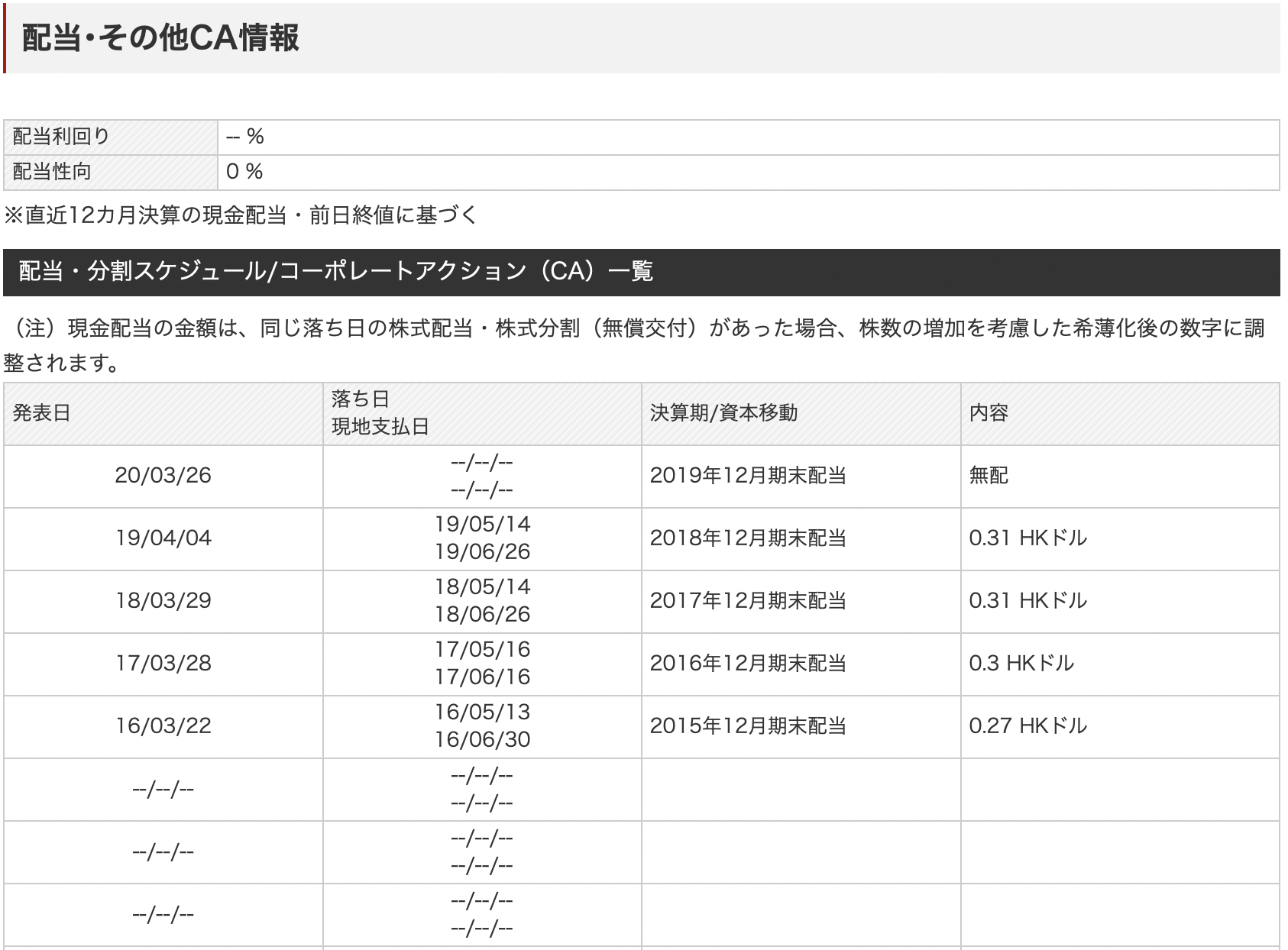Select ex-date 18/05/14
The width and height of the screenshot is (1288, 950).
click(482, 587)
